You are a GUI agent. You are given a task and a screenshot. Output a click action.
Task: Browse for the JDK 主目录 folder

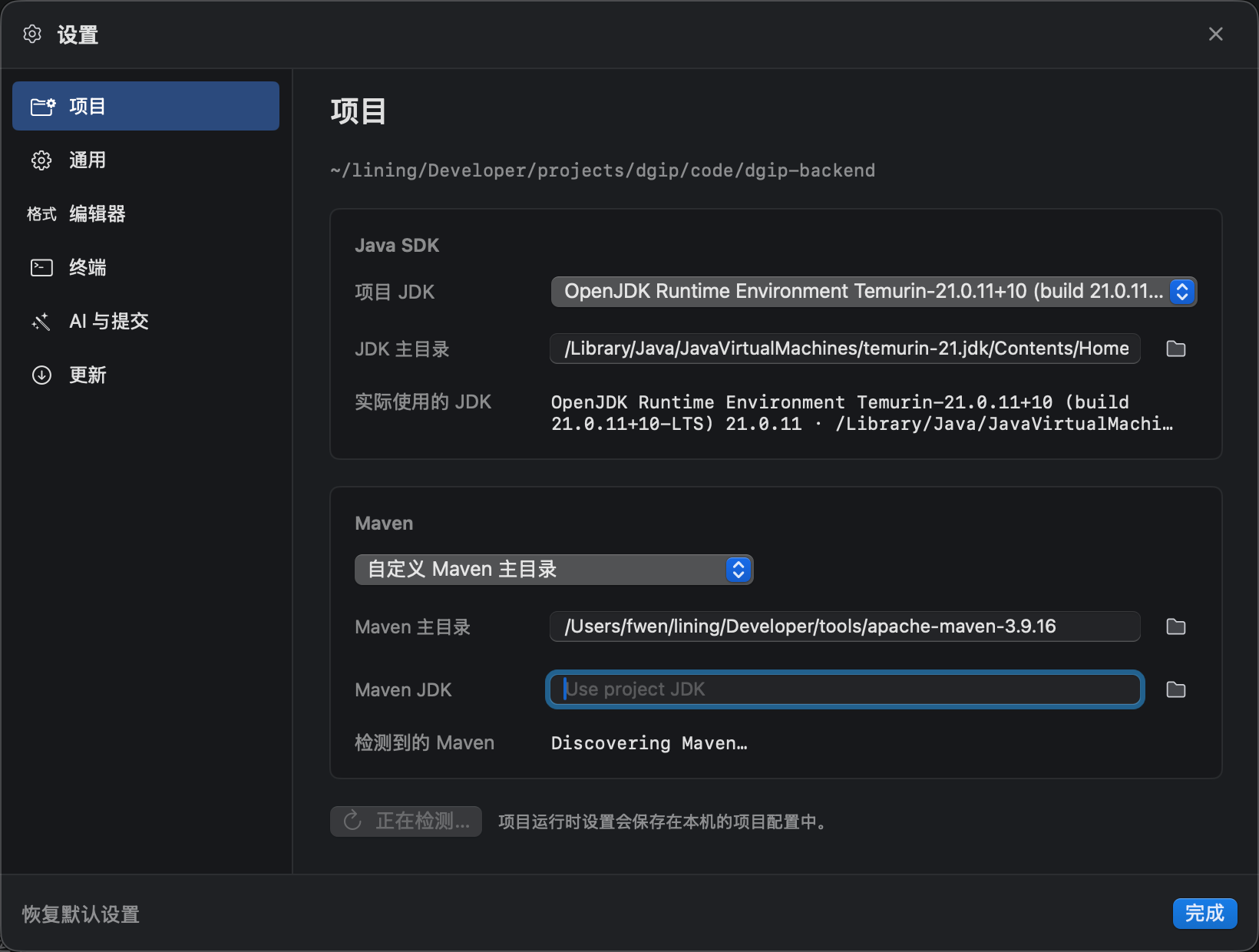pyautogui.click(x=1176, y=349)
